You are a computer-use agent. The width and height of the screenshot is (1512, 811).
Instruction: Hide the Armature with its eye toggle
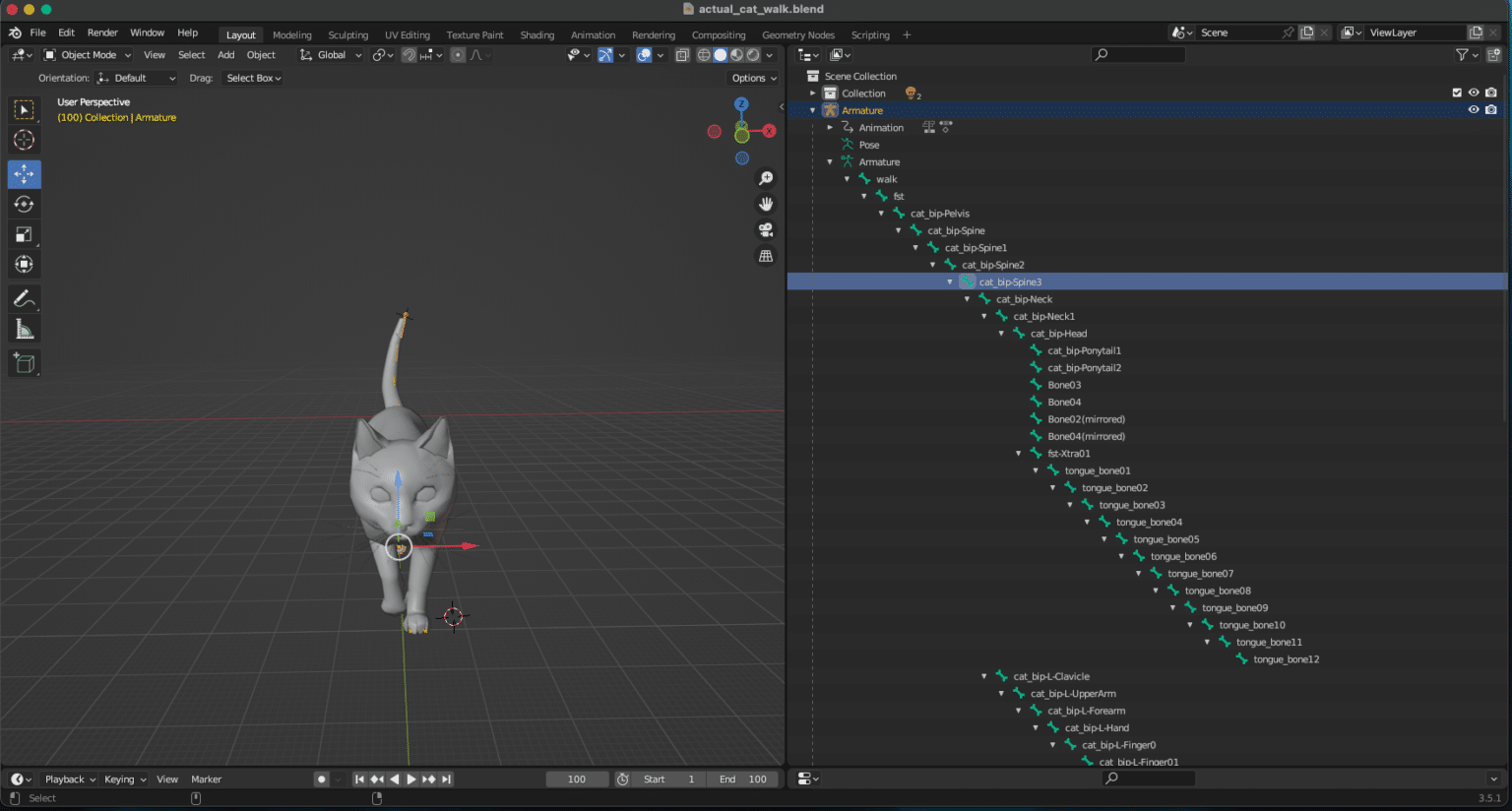coord(1473,110)
